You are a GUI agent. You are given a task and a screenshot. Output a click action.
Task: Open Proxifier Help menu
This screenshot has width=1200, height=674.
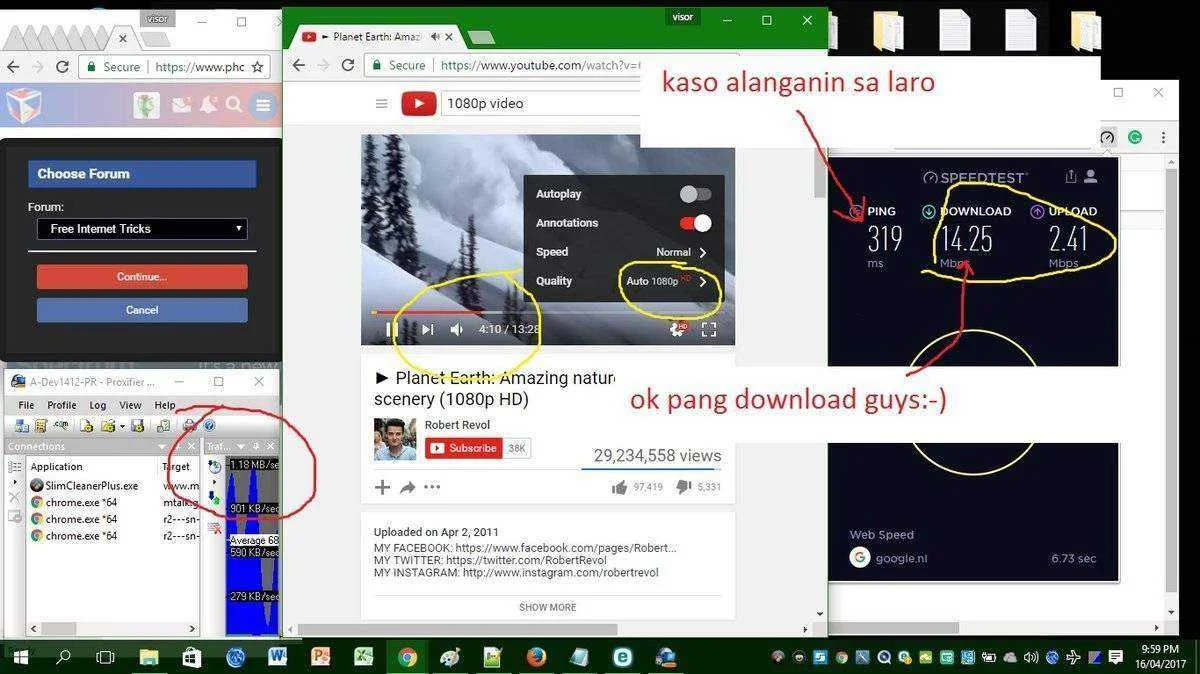coord(165,405)
